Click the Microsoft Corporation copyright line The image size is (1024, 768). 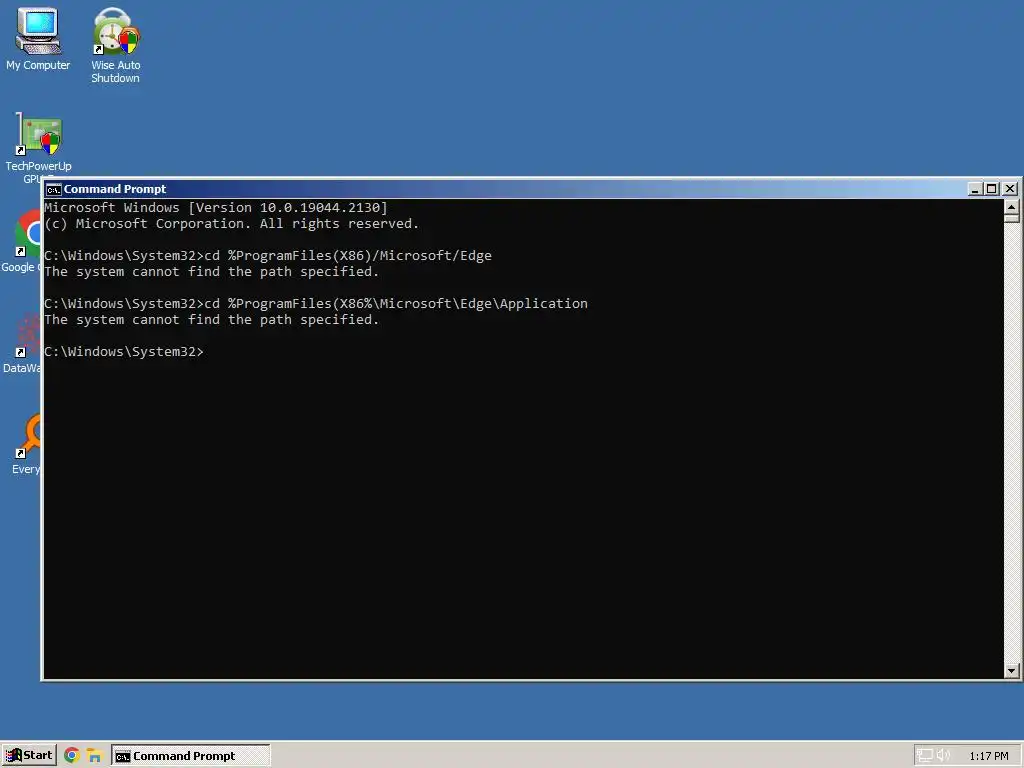[x=232, y=224]
